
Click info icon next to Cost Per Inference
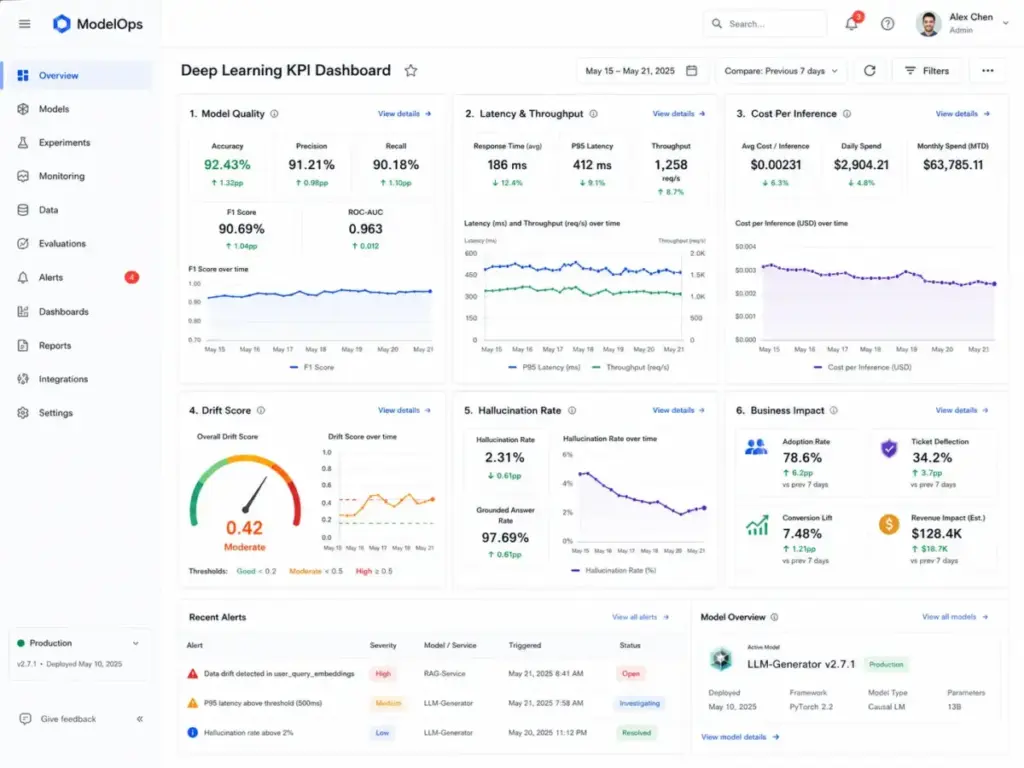click(847, 114)
